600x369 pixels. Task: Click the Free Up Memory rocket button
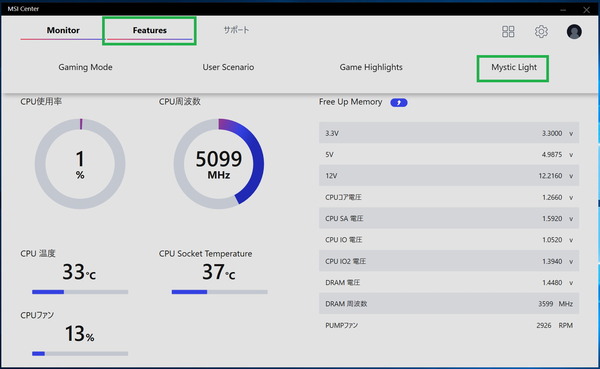point(399,102)
